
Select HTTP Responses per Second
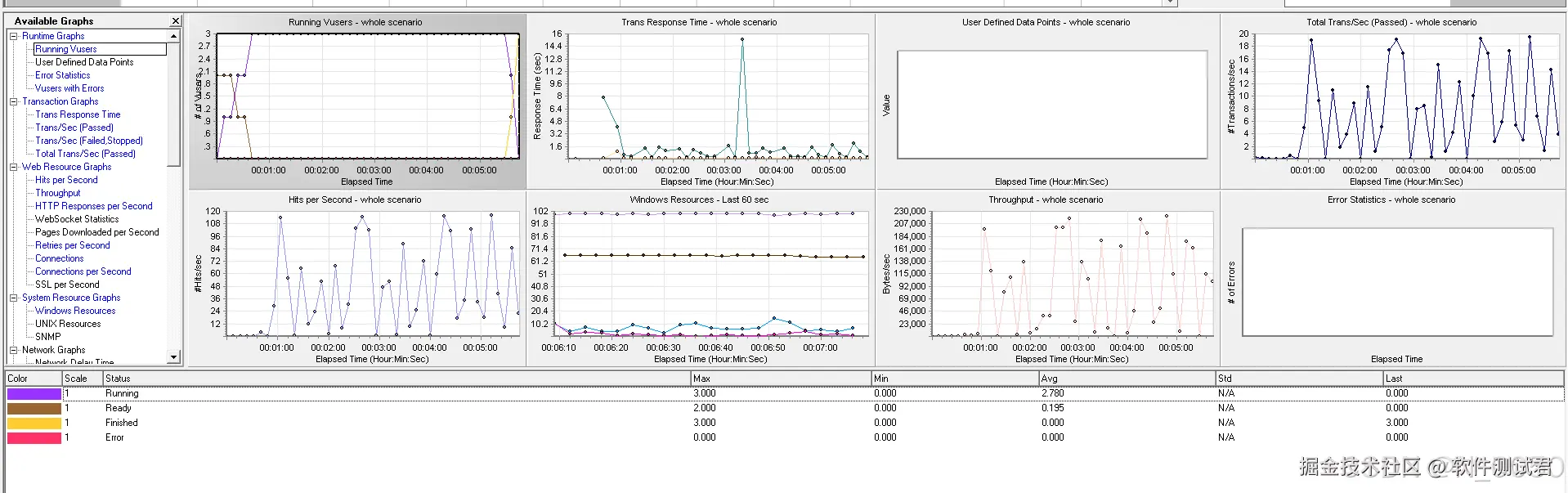click(x=93, y=206)
